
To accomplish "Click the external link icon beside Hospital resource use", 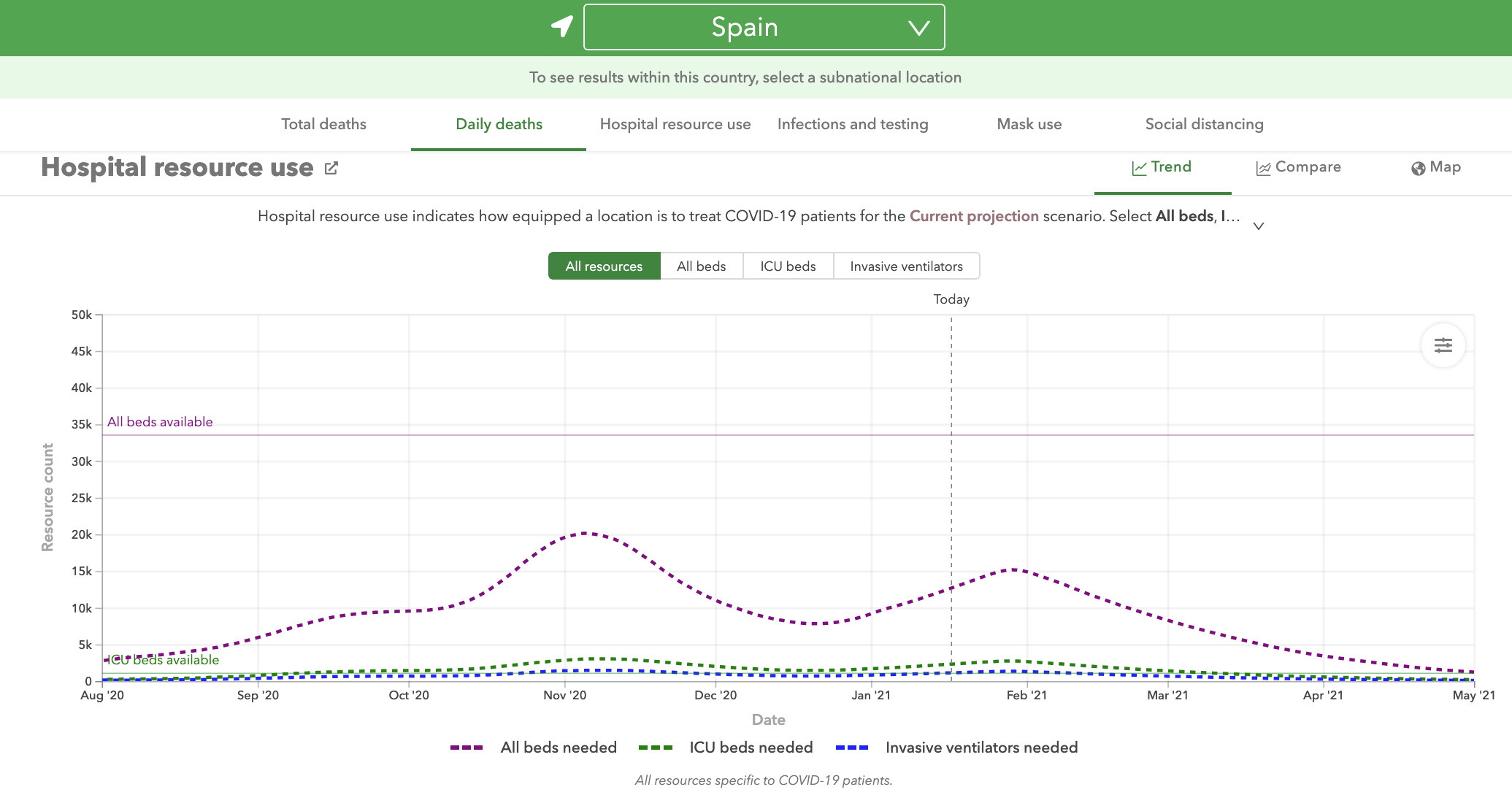I will click(x=331, y=168).
